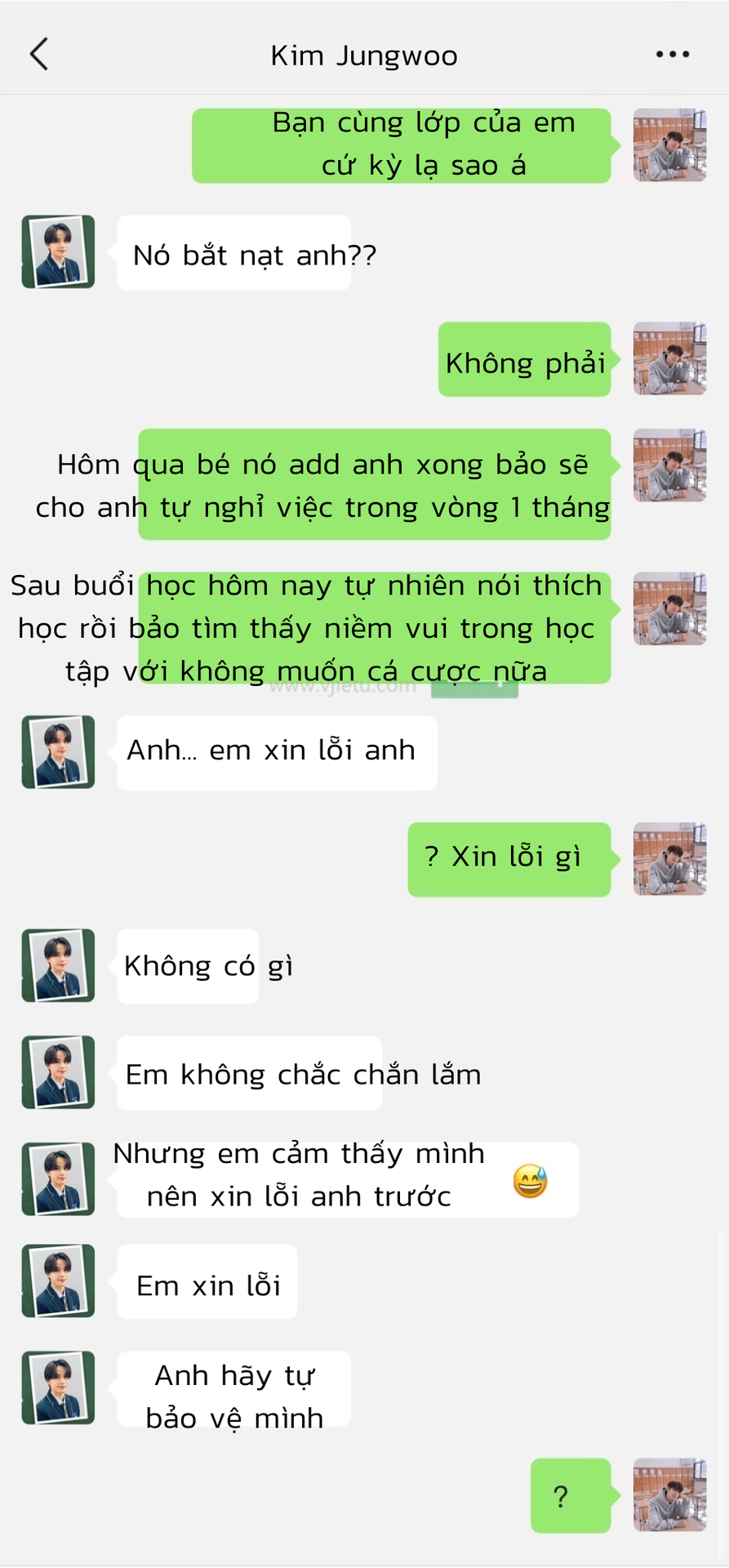
Task: Tap sender avatar beside 'Bạn cùng lớp' message
Action: tap(669, 145)
